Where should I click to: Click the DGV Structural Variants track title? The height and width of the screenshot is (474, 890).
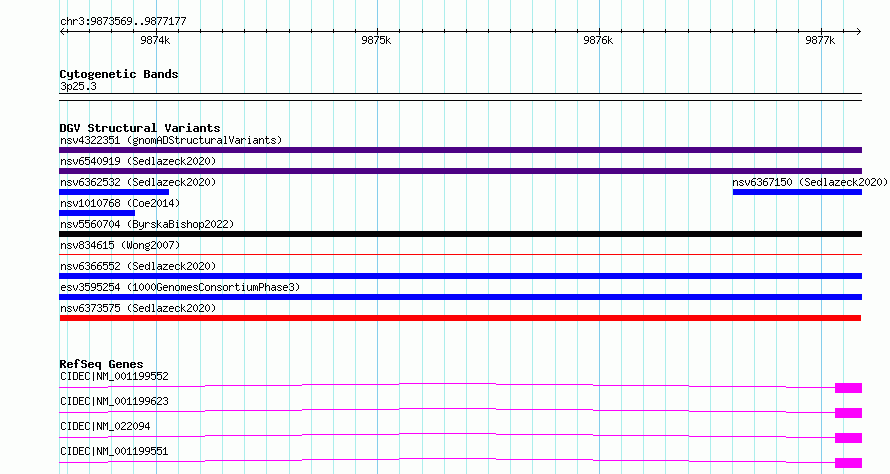tap(140, 128)
